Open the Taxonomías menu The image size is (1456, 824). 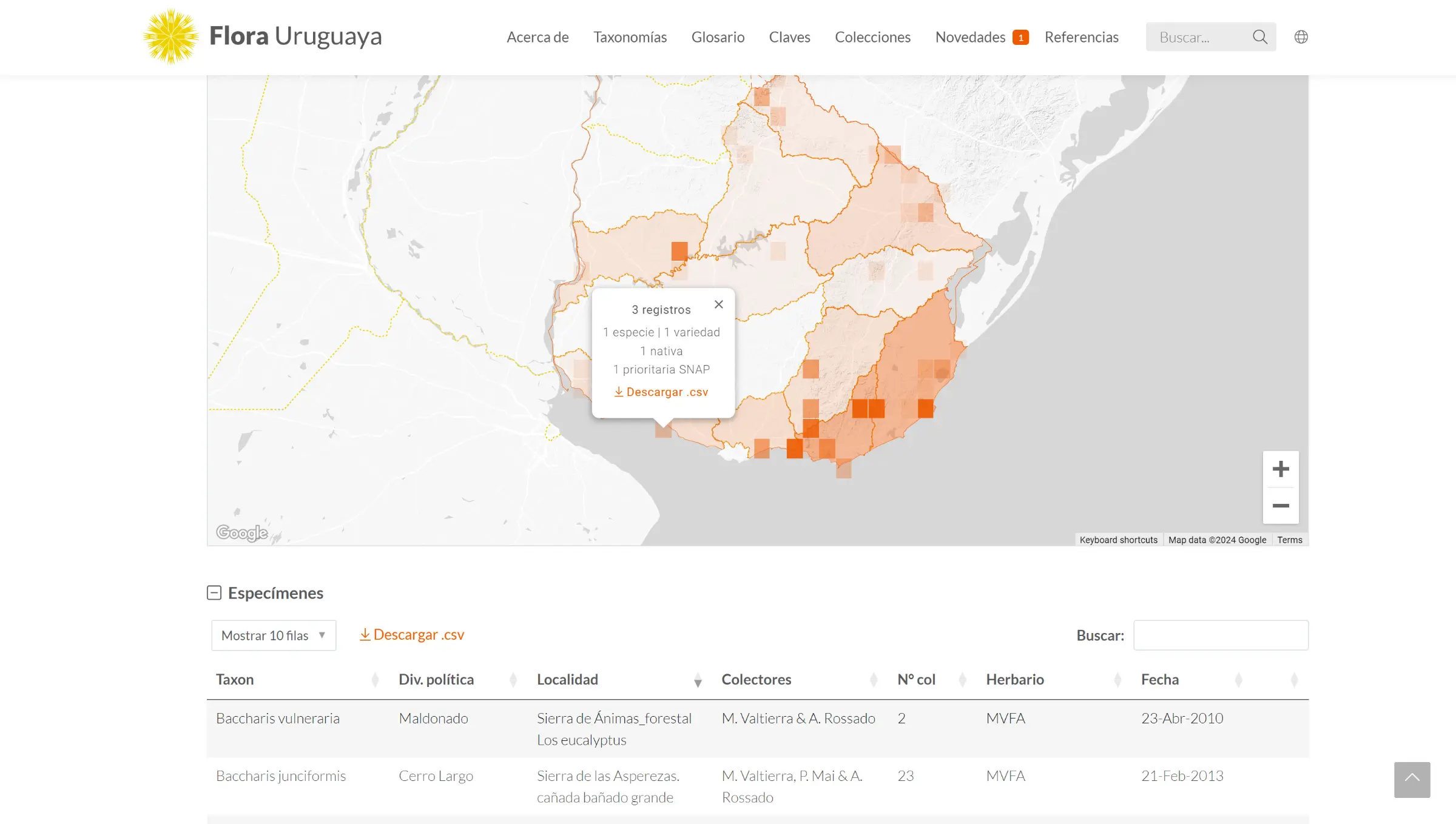coord(630,37)
